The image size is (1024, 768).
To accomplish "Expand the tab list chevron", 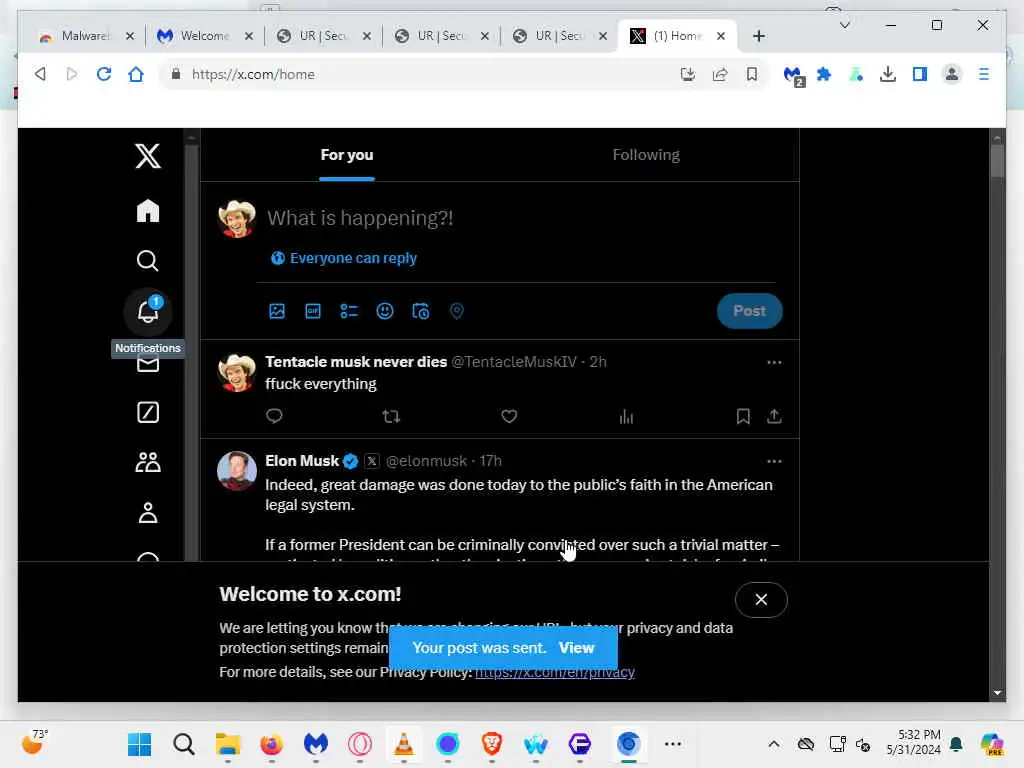I will click(844, 25).
